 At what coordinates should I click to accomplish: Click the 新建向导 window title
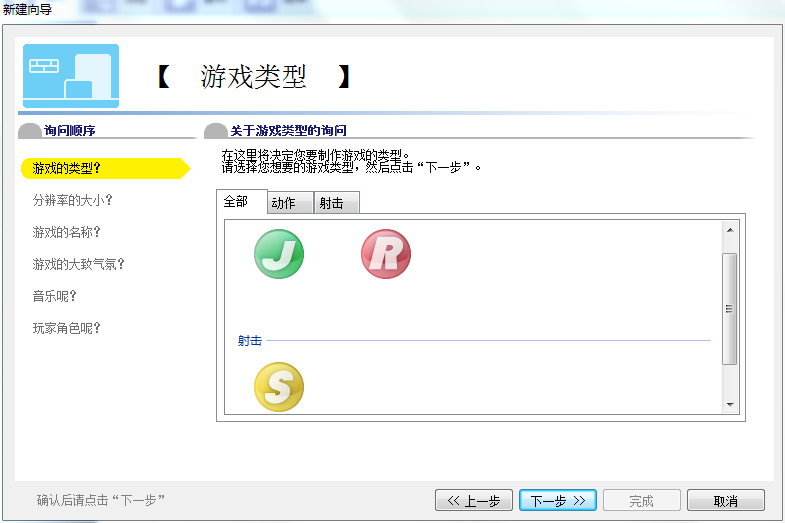(27, 9)
